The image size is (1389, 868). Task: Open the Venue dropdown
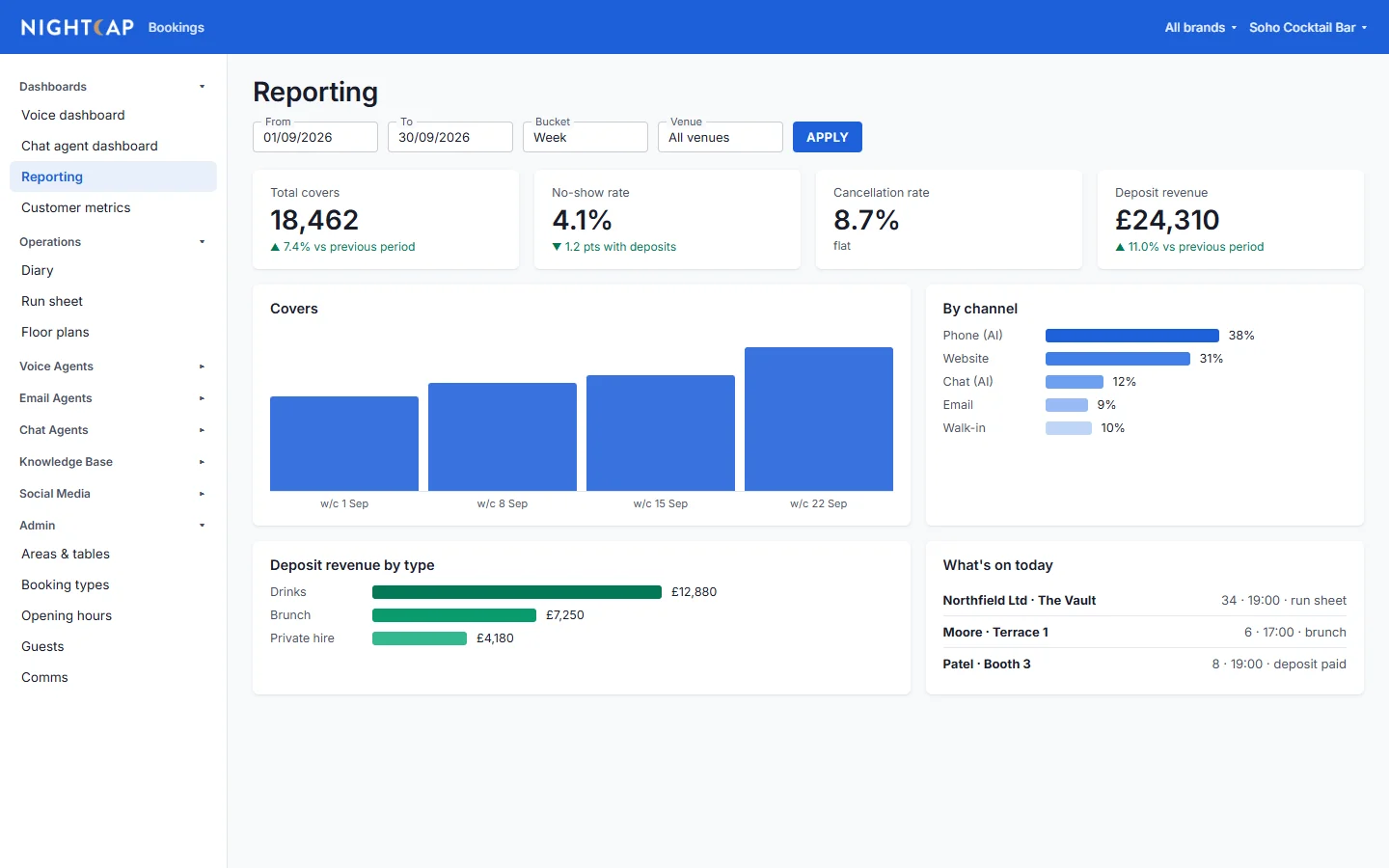pyautogui.click(x=721, y=137)
